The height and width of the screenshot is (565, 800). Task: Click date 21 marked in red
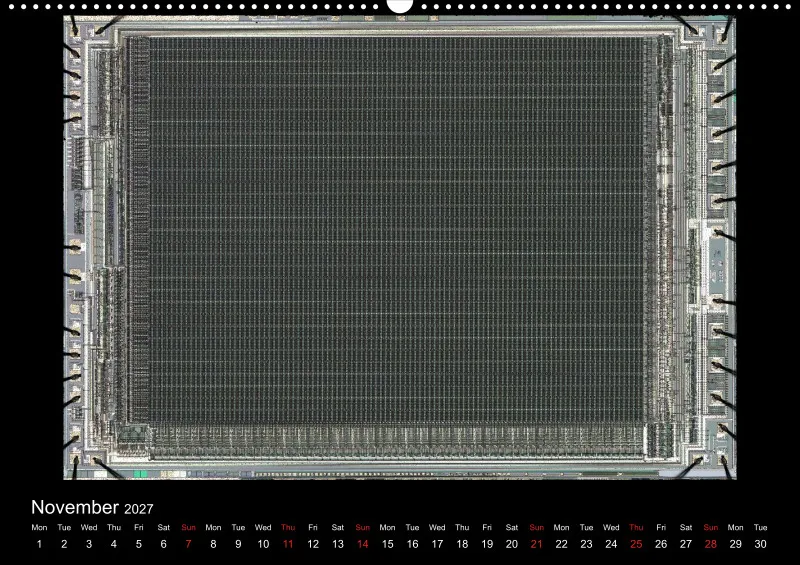537,544
